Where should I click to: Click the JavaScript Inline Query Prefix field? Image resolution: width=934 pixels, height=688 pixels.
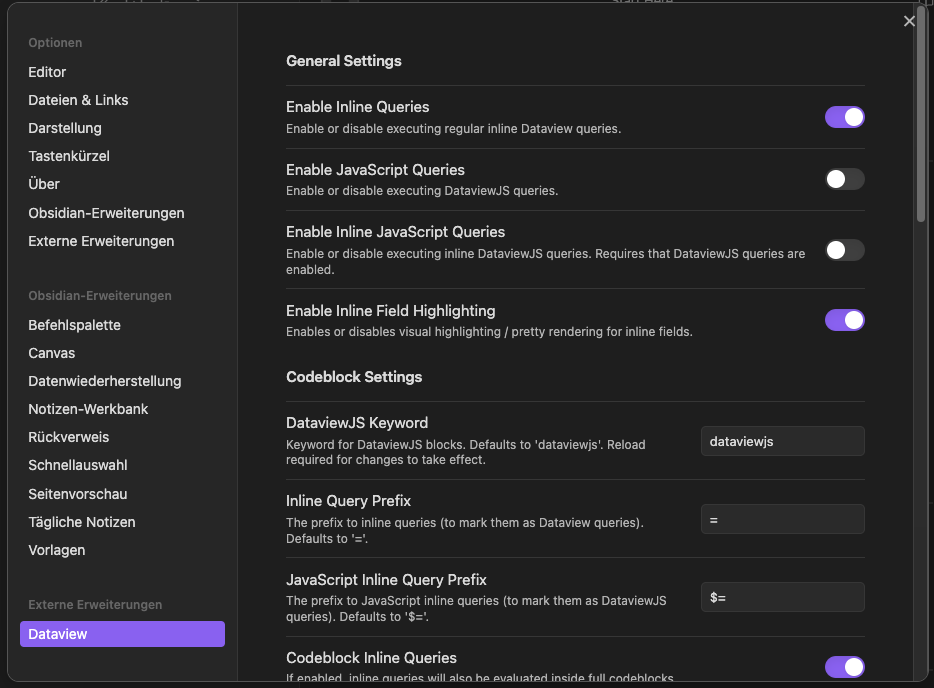coord(783,597)
